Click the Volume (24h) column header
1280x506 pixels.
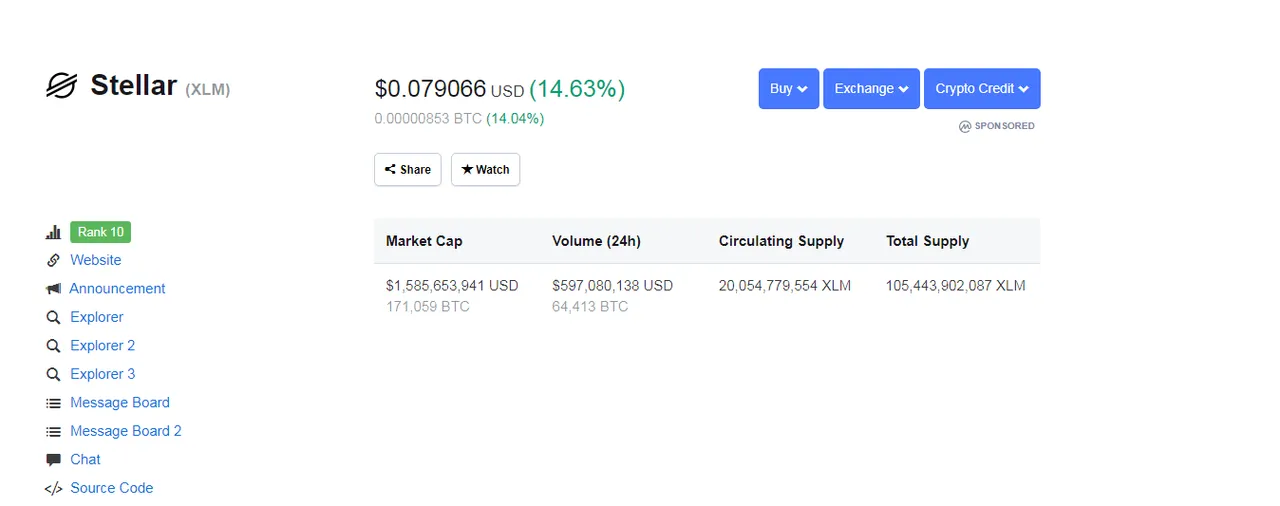point(596,241)
